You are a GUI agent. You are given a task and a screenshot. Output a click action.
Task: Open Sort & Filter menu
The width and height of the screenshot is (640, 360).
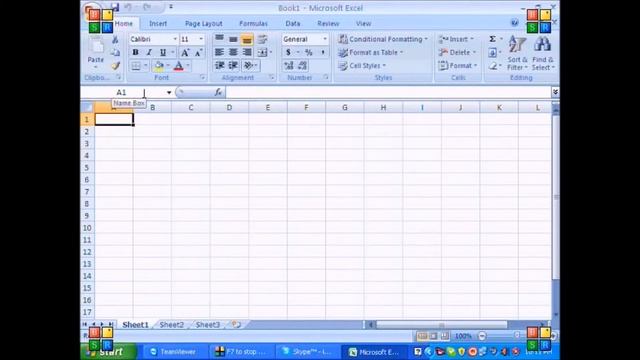tap(517, 53)
